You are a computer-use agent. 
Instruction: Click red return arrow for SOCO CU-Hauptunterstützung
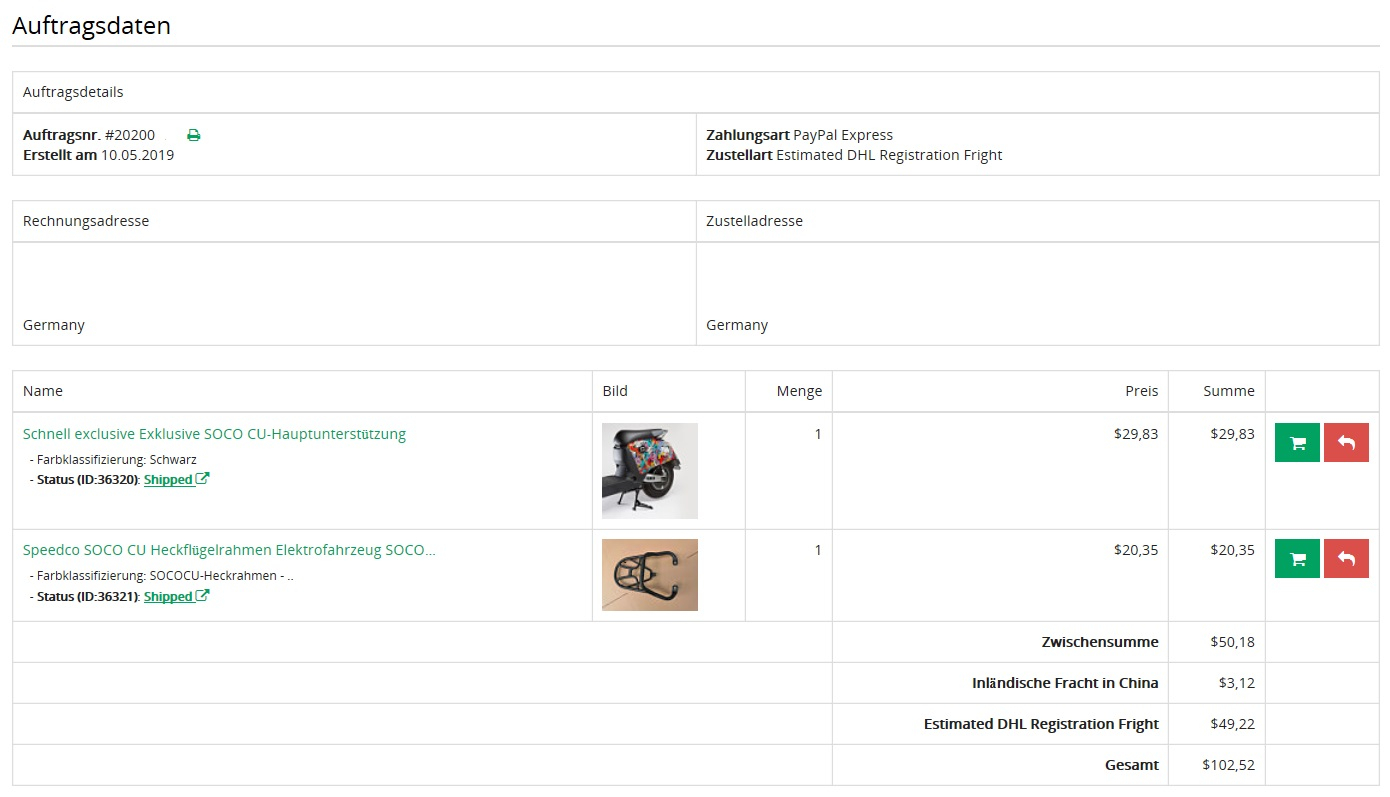coord(1346,443)
